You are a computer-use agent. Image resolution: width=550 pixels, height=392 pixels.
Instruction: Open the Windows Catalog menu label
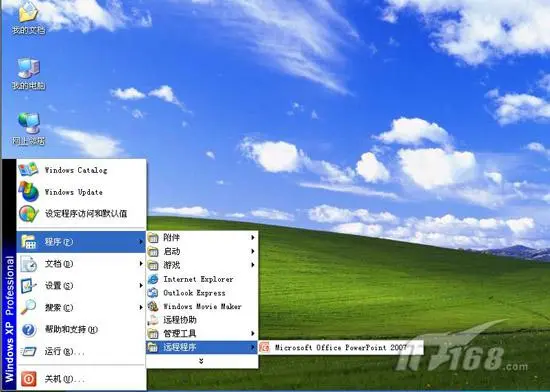pyautogui.click(x=76, y=170)
